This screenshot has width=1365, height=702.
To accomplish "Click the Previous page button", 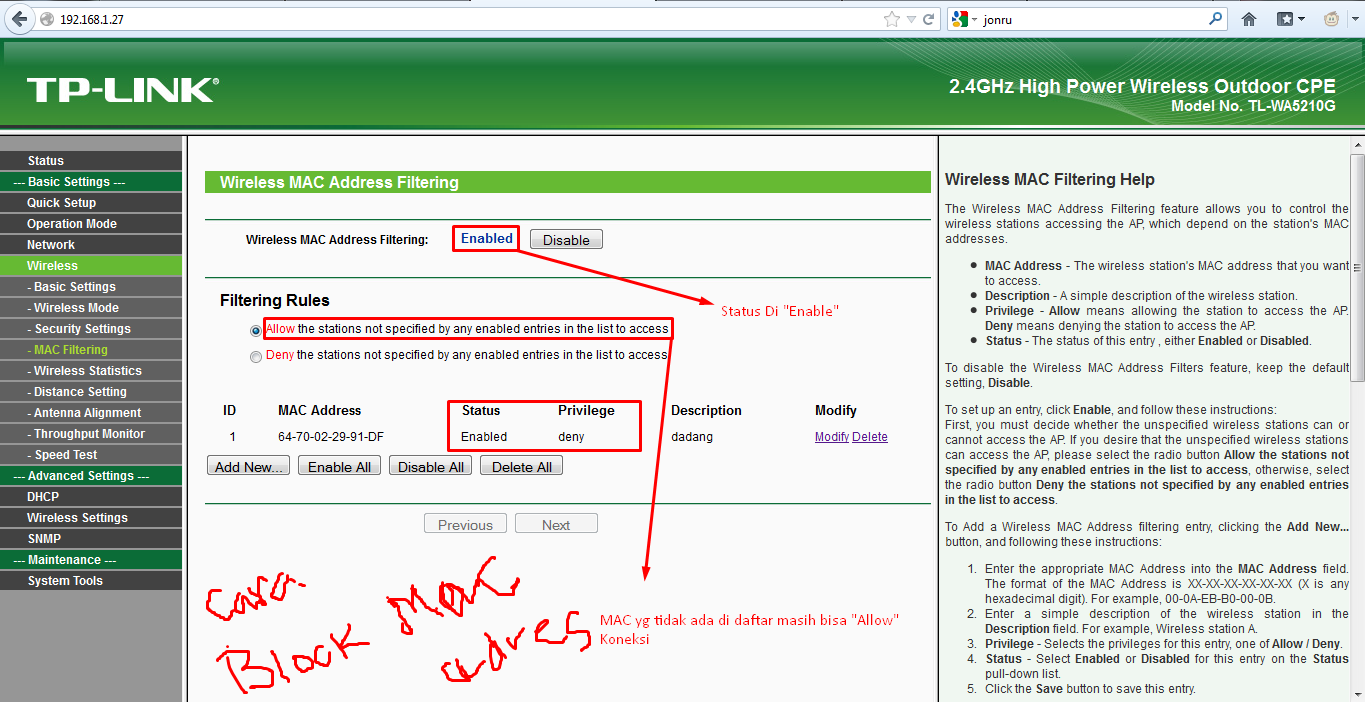I will pos(466,525).
